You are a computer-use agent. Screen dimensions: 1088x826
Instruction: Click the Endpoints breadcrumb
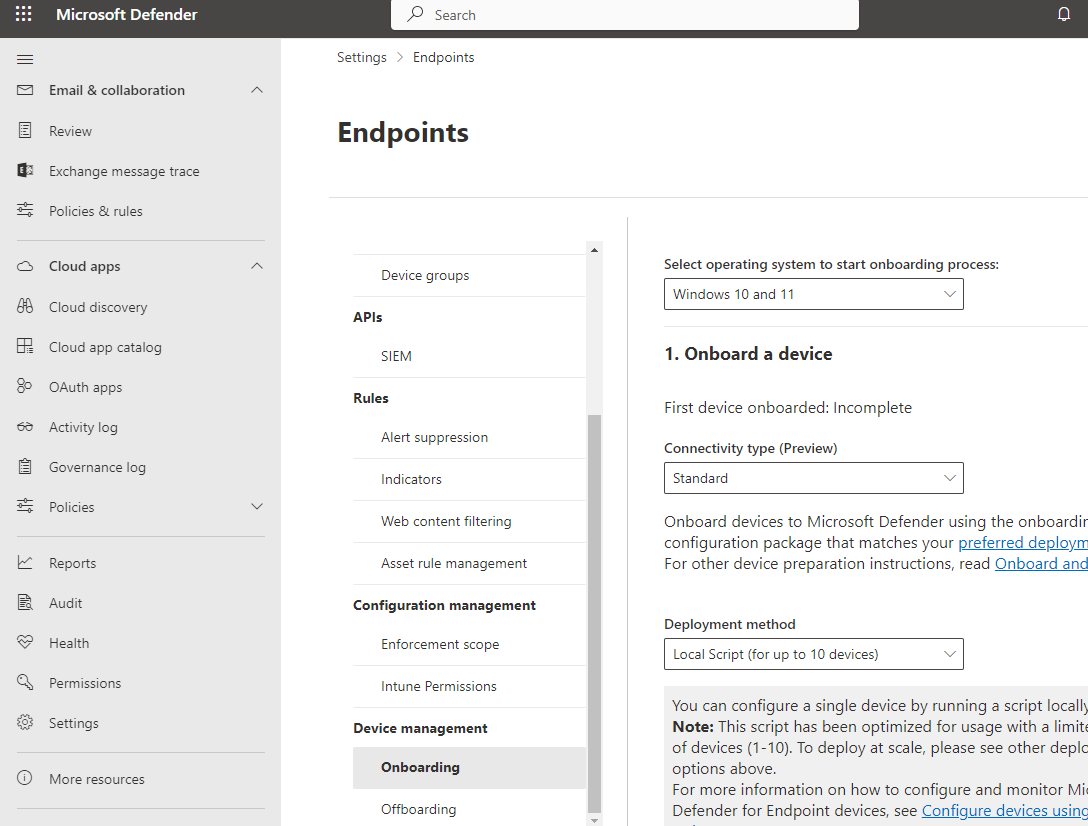click(x=443, y=58)
